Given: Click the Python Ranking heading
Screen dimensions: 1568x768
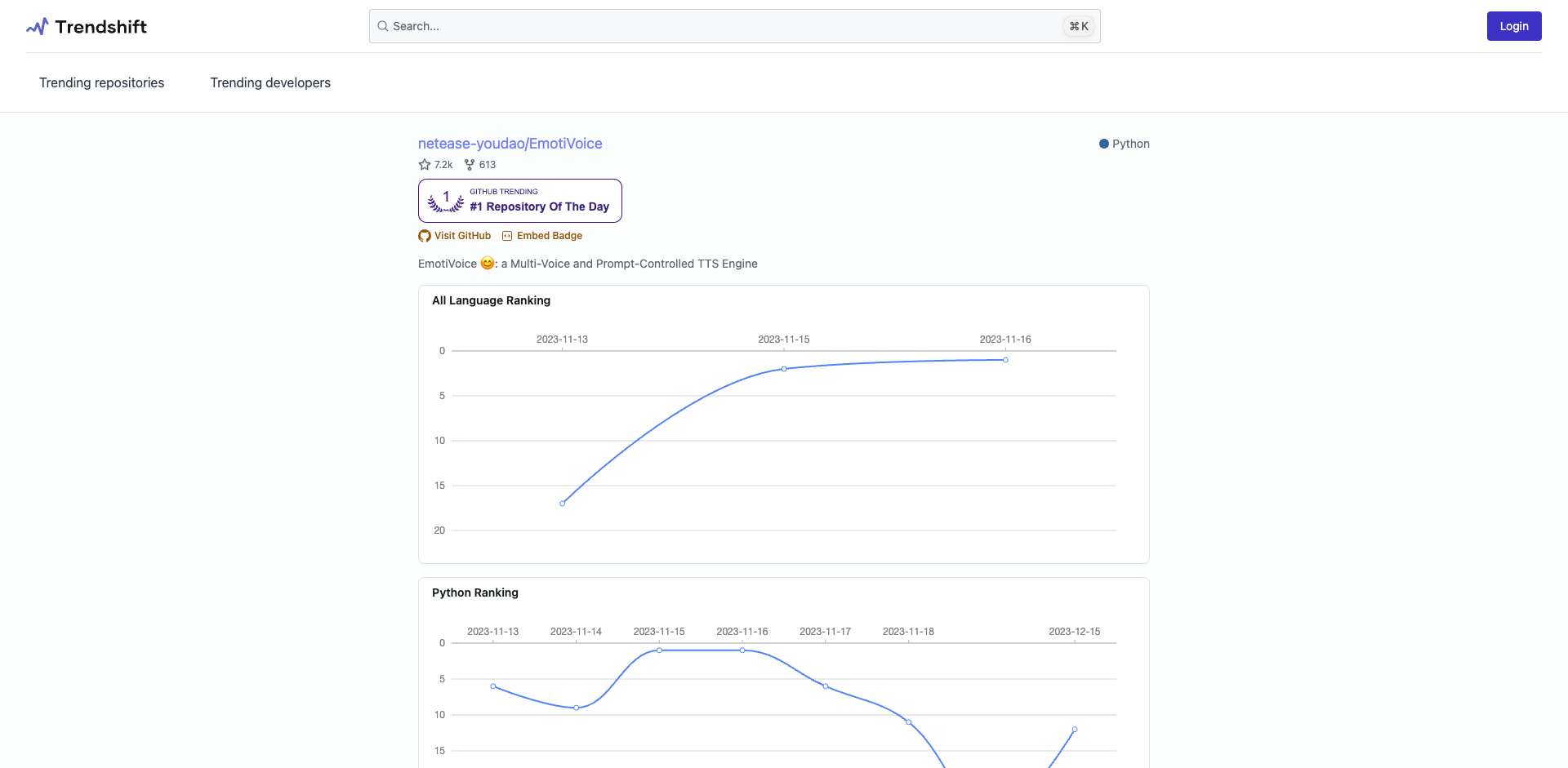Looking at the screenshot, I should 475,593.
